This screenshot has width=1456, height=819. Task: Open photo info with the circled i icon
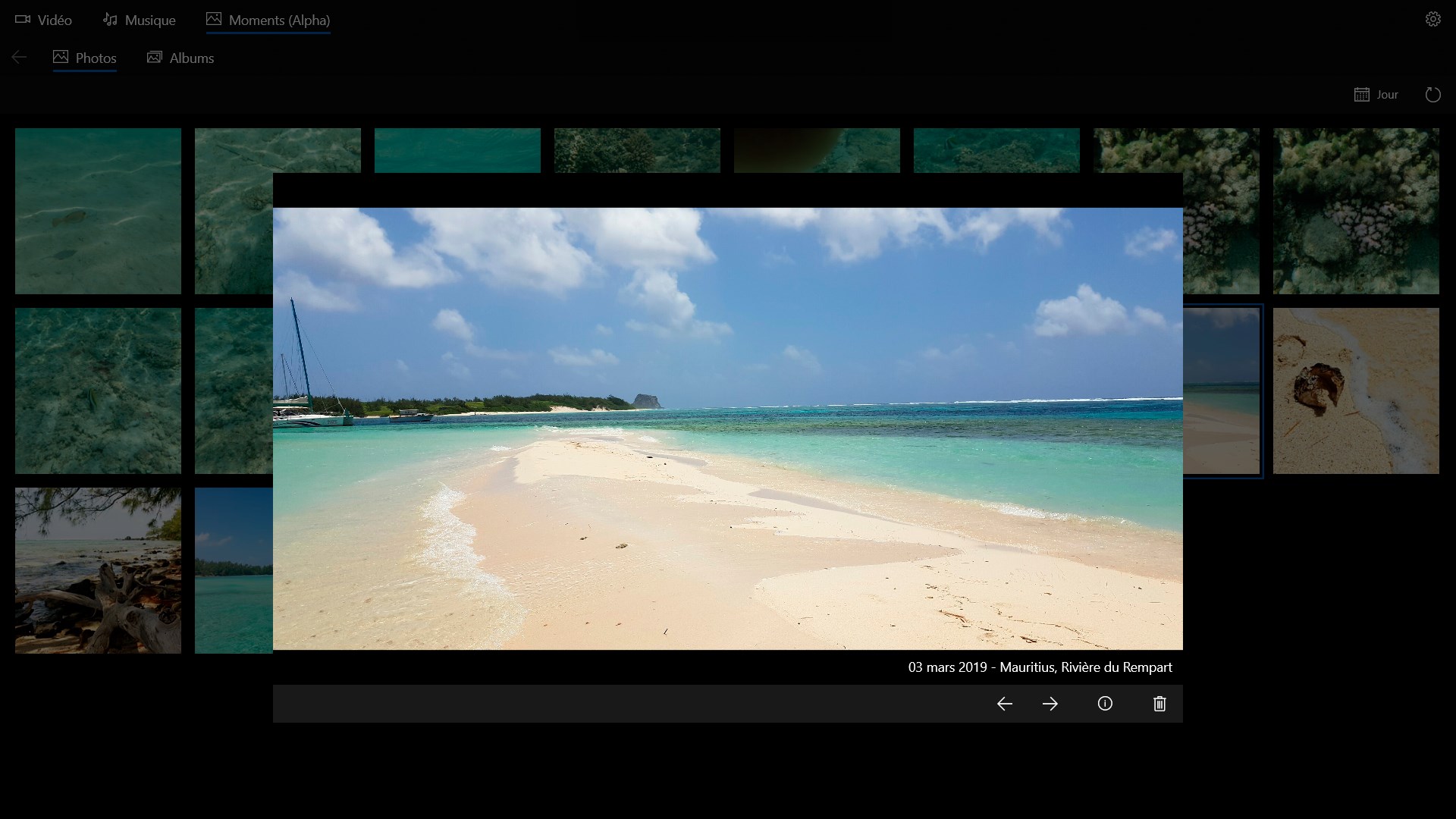tap(1105, 704)
